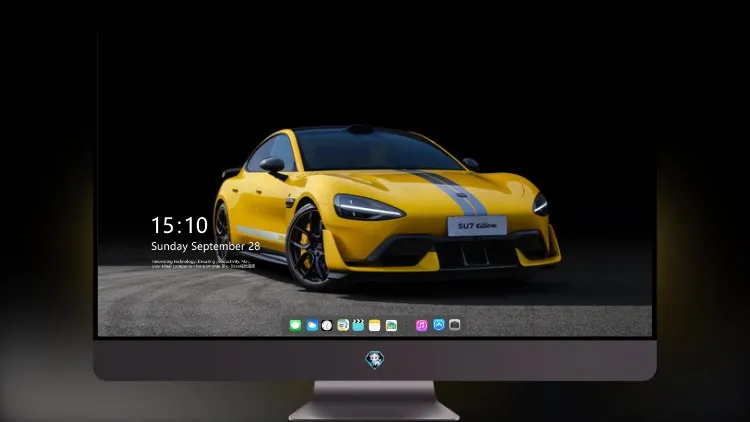The width and height of the screenshot is (750, 422).
Task: Open the yellow Notes app in dock
Action: 375,325
